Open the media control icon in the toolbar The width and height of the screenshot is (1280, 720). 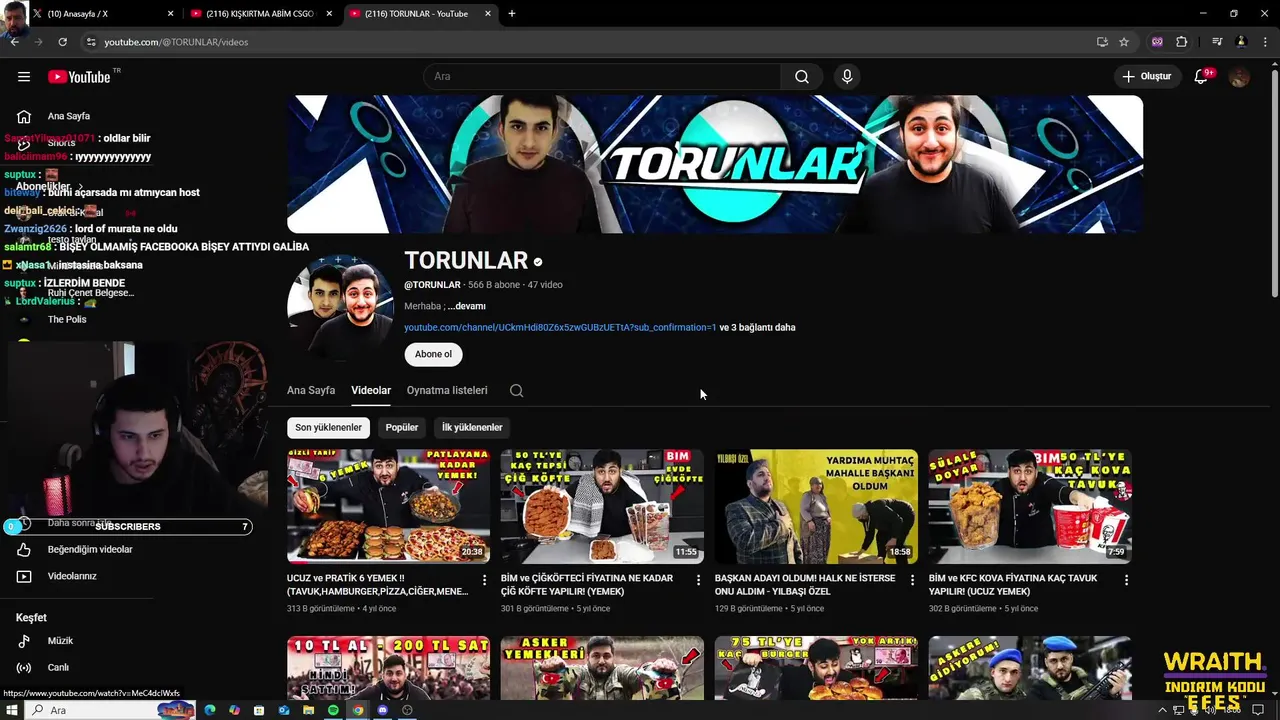click(x=1217, y=42)
